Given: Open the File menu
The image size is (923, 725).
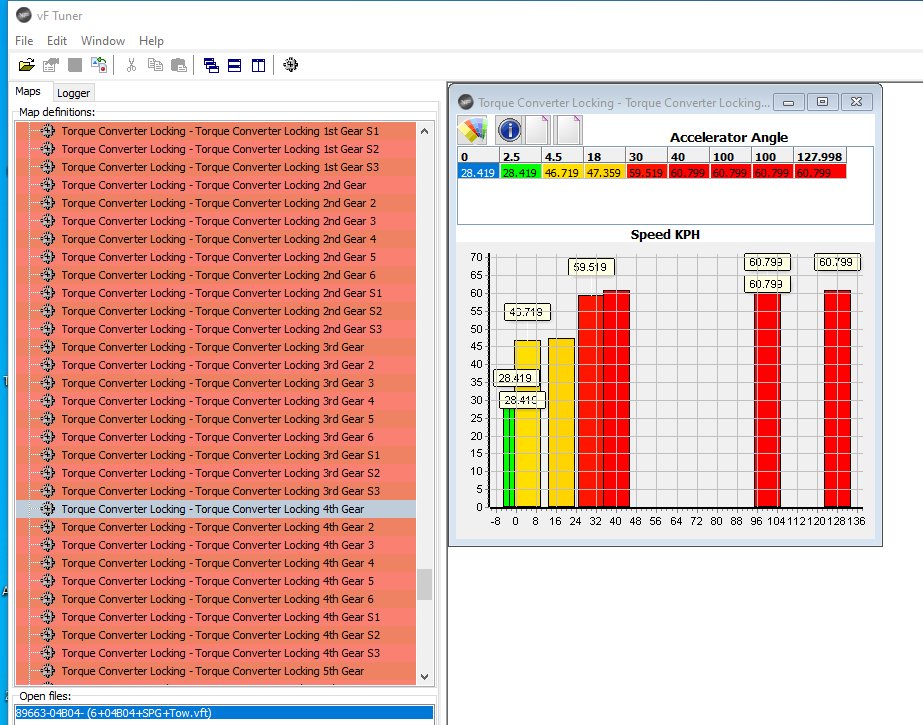Looking at the screenshot, I should [x=24, y=41].
